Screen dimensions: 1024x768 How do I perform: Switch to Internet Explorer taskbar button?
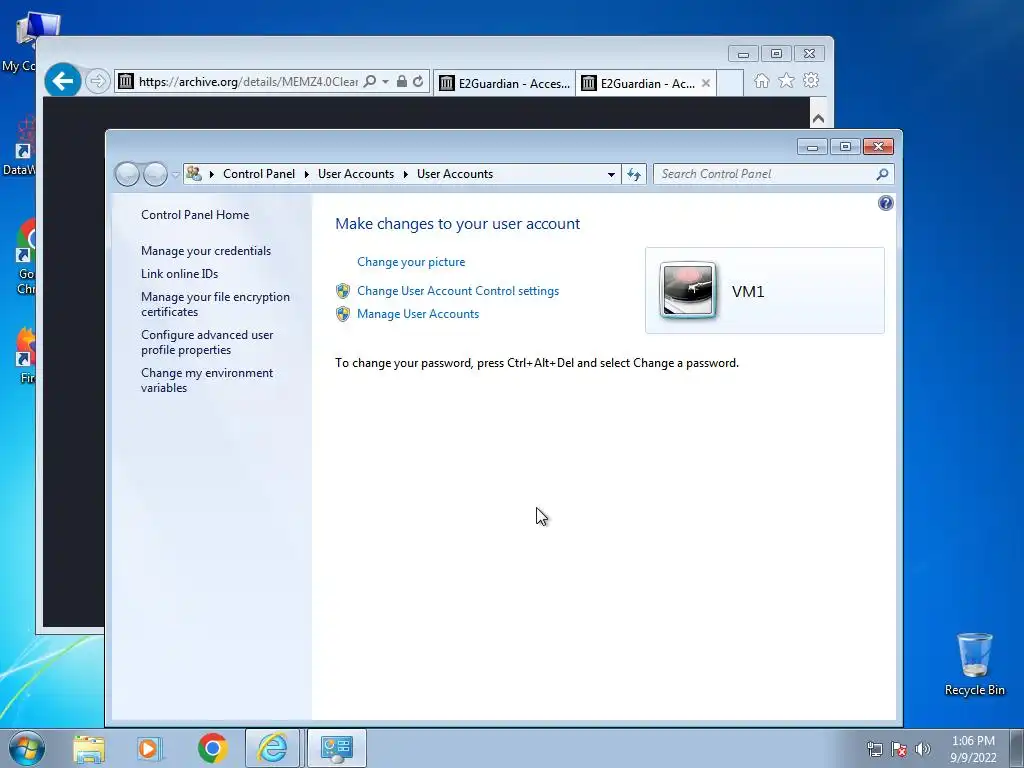point(272,748)
